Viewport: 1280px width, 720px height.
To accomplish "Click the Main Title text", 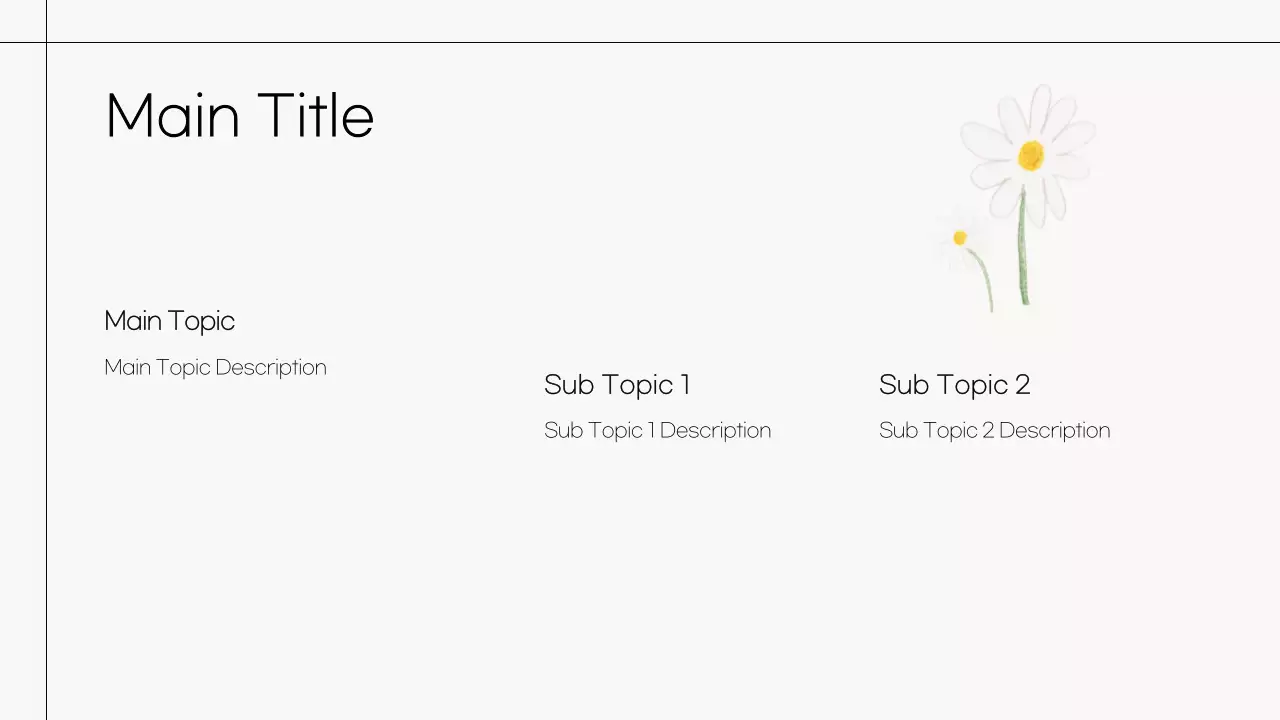I will point(239,116).
